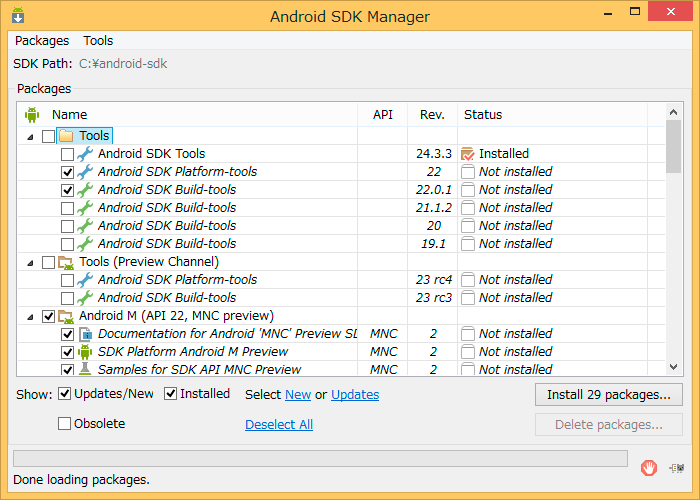The height and width of the screenshot is (500, 700).
Task: Enable the Obsolete checkbox
Action: click(64, 423)
